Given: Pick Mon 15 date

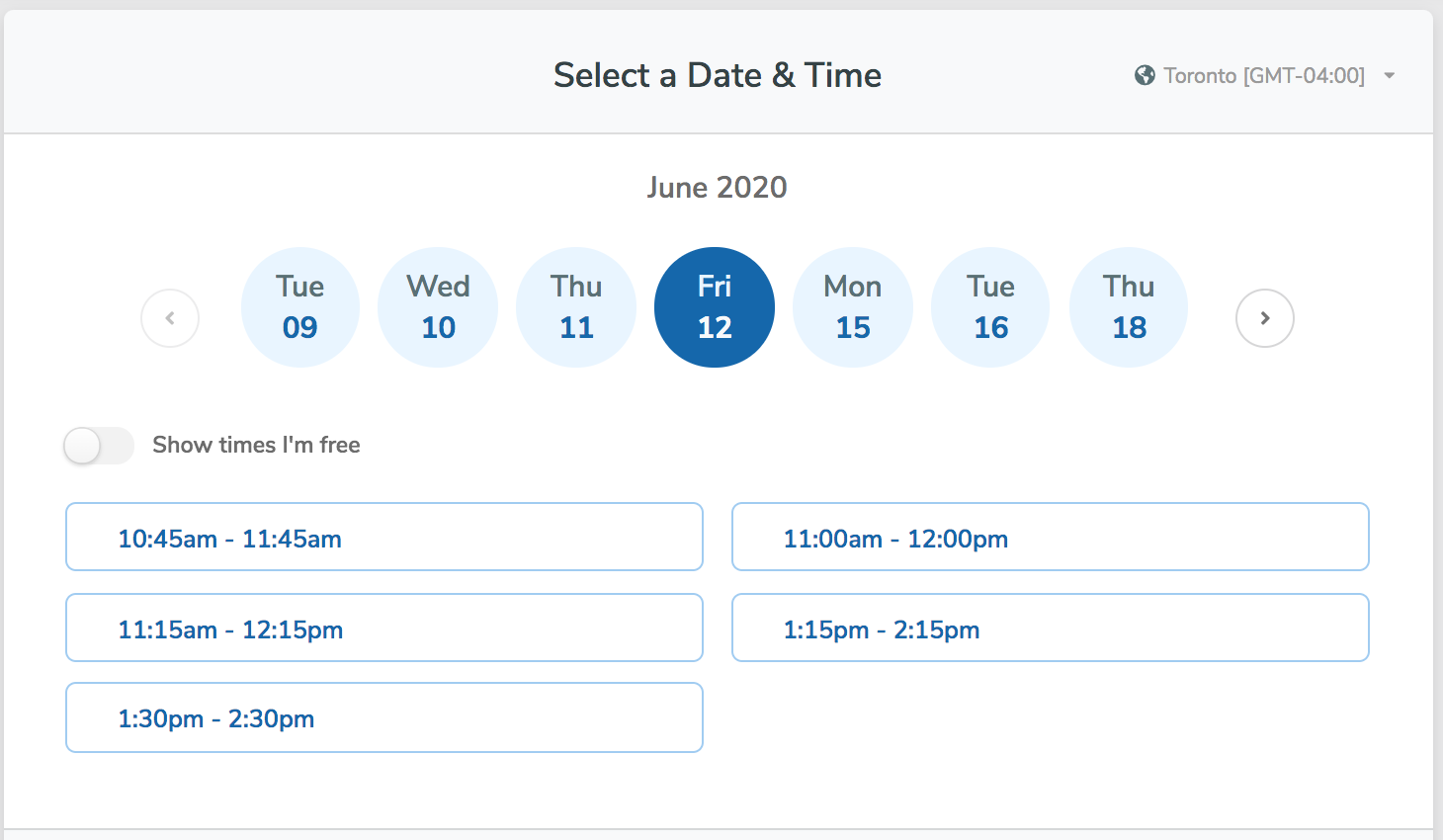Looking at the screenshot, I should coord(853,307).
